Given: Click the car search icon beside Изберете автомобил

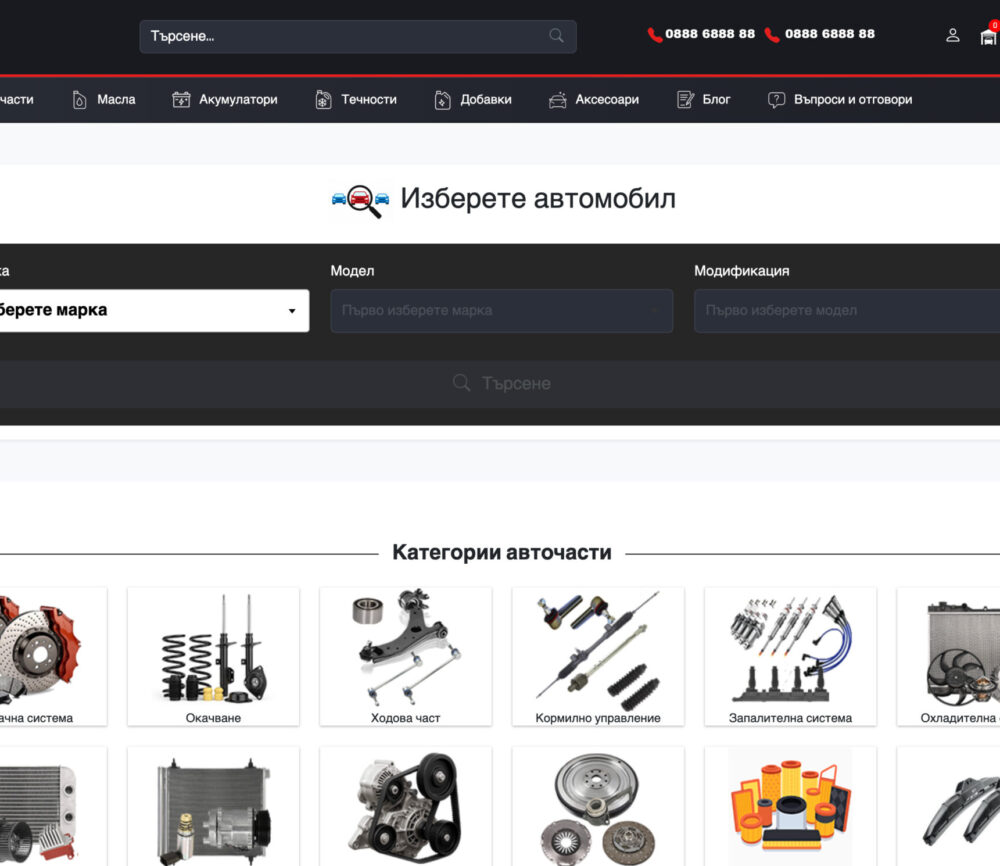Looking at the screenshot, I should [360, 200].
